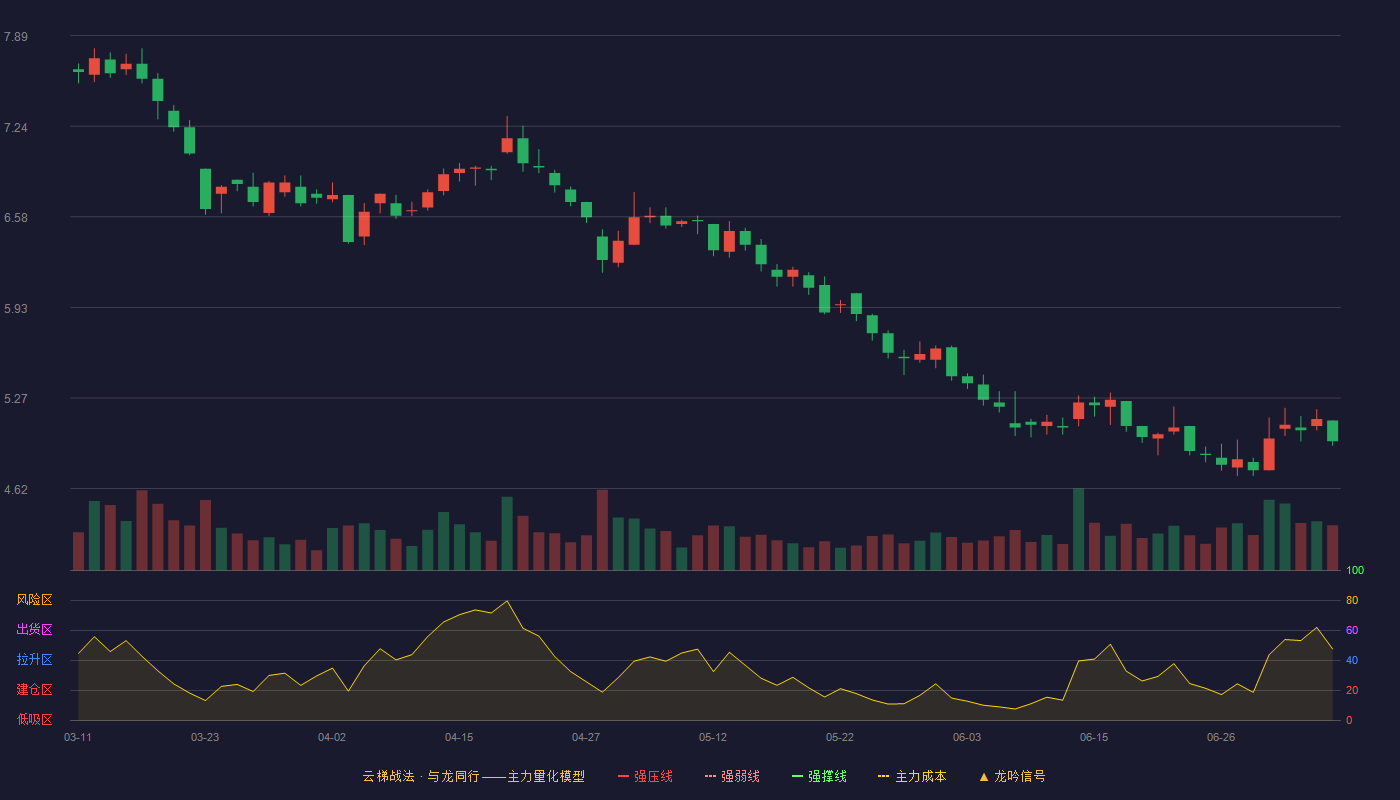
Task: Click the 04-02 date label
Action: (332, 737)
